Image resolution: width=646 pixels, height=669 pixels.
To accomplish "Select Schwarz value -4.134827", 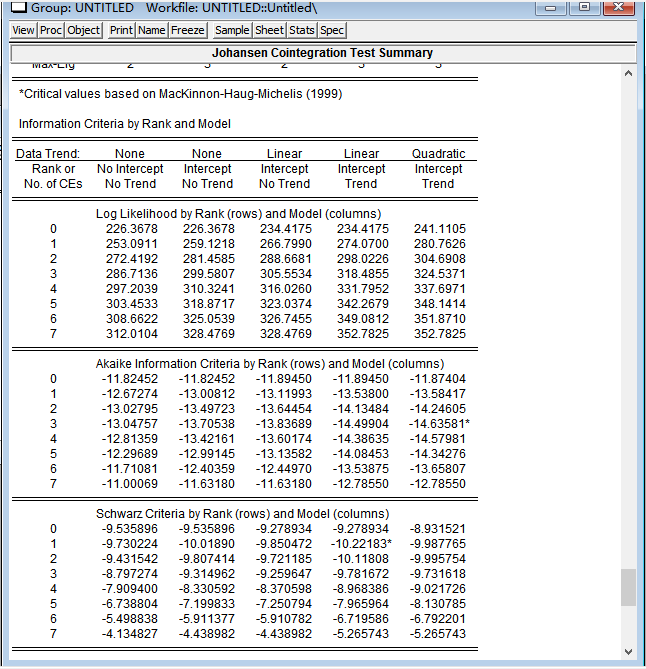I will coord(130,634).
